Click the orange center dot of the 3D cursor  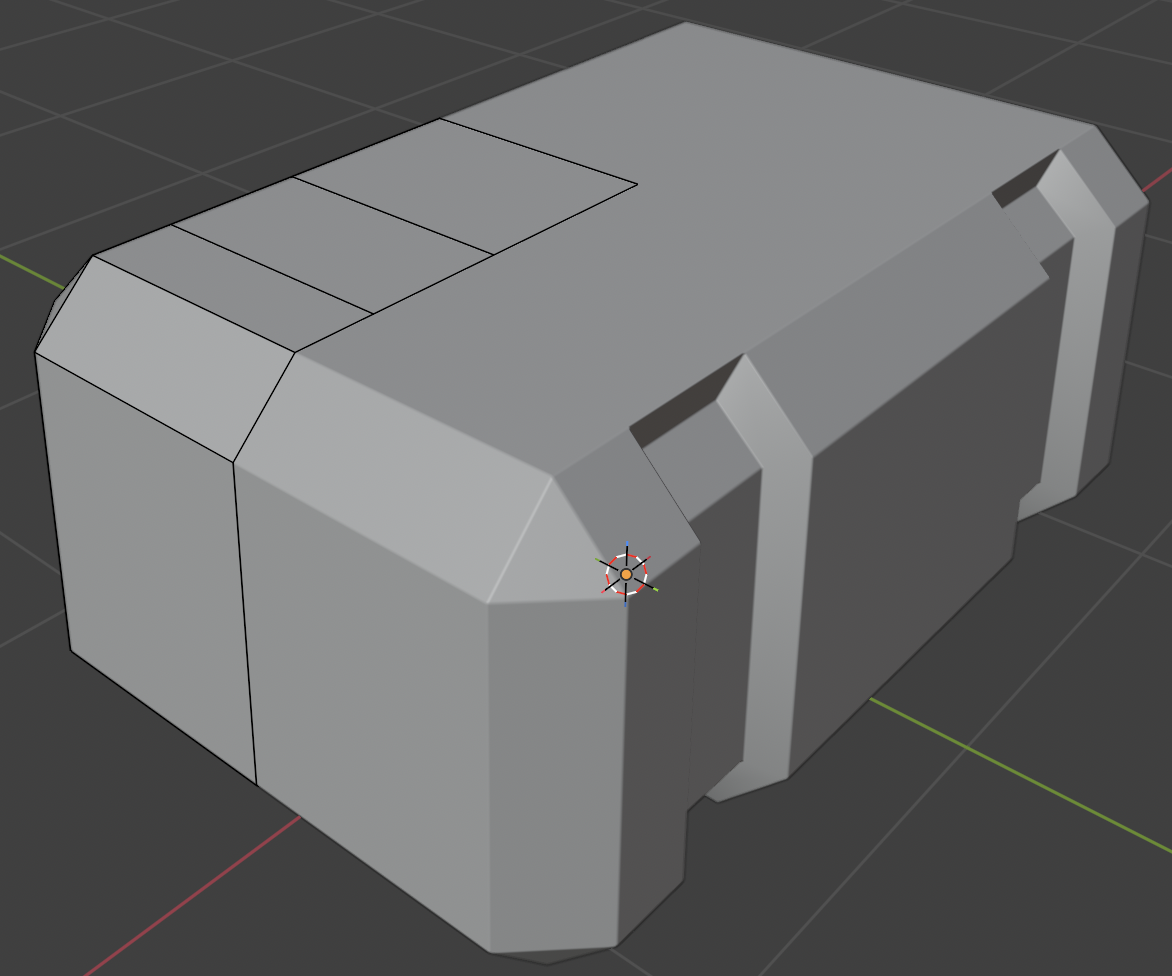point(626,575)
